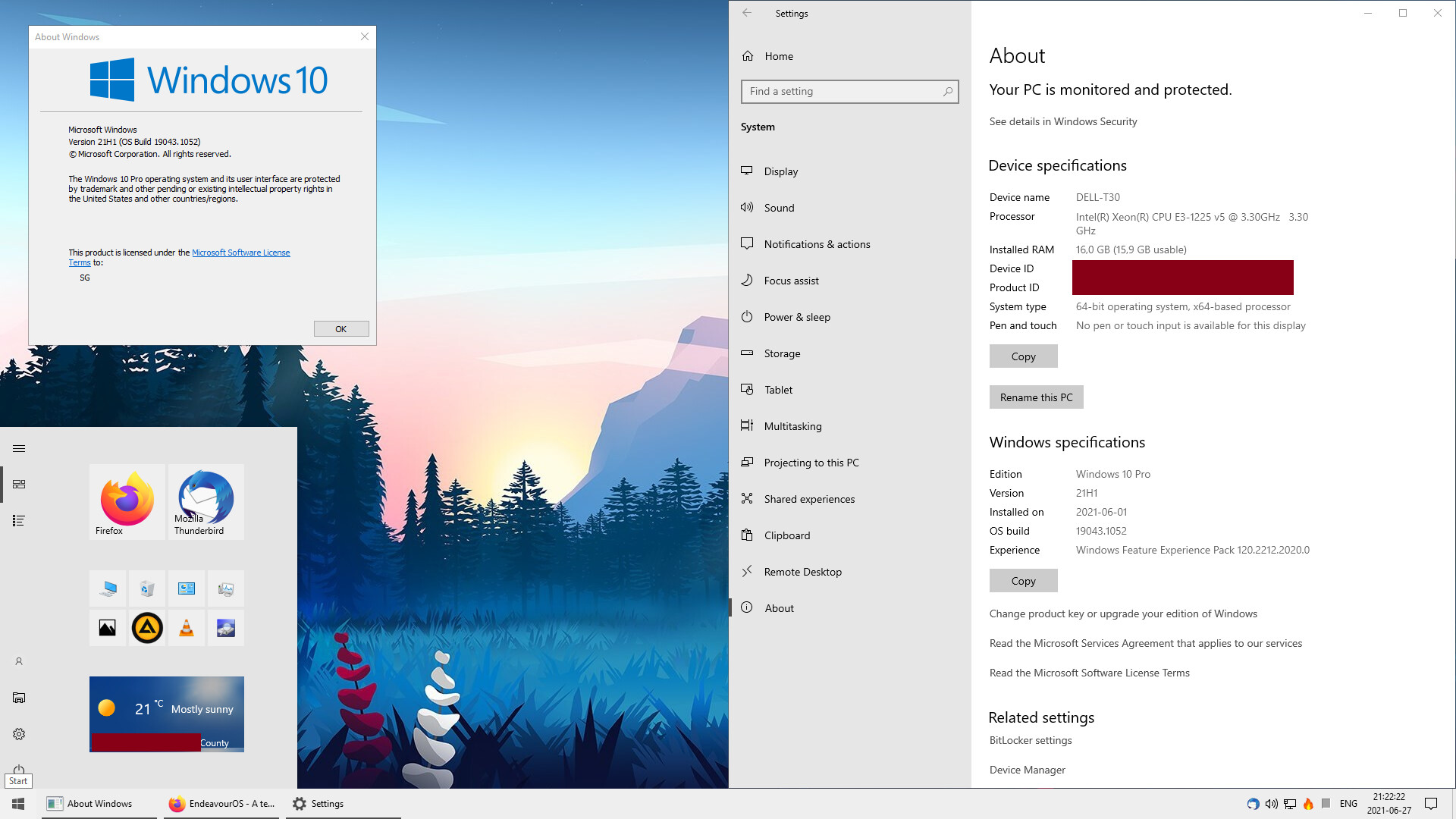
Task: Open Sound settings
Action: [x=850, y=208]
